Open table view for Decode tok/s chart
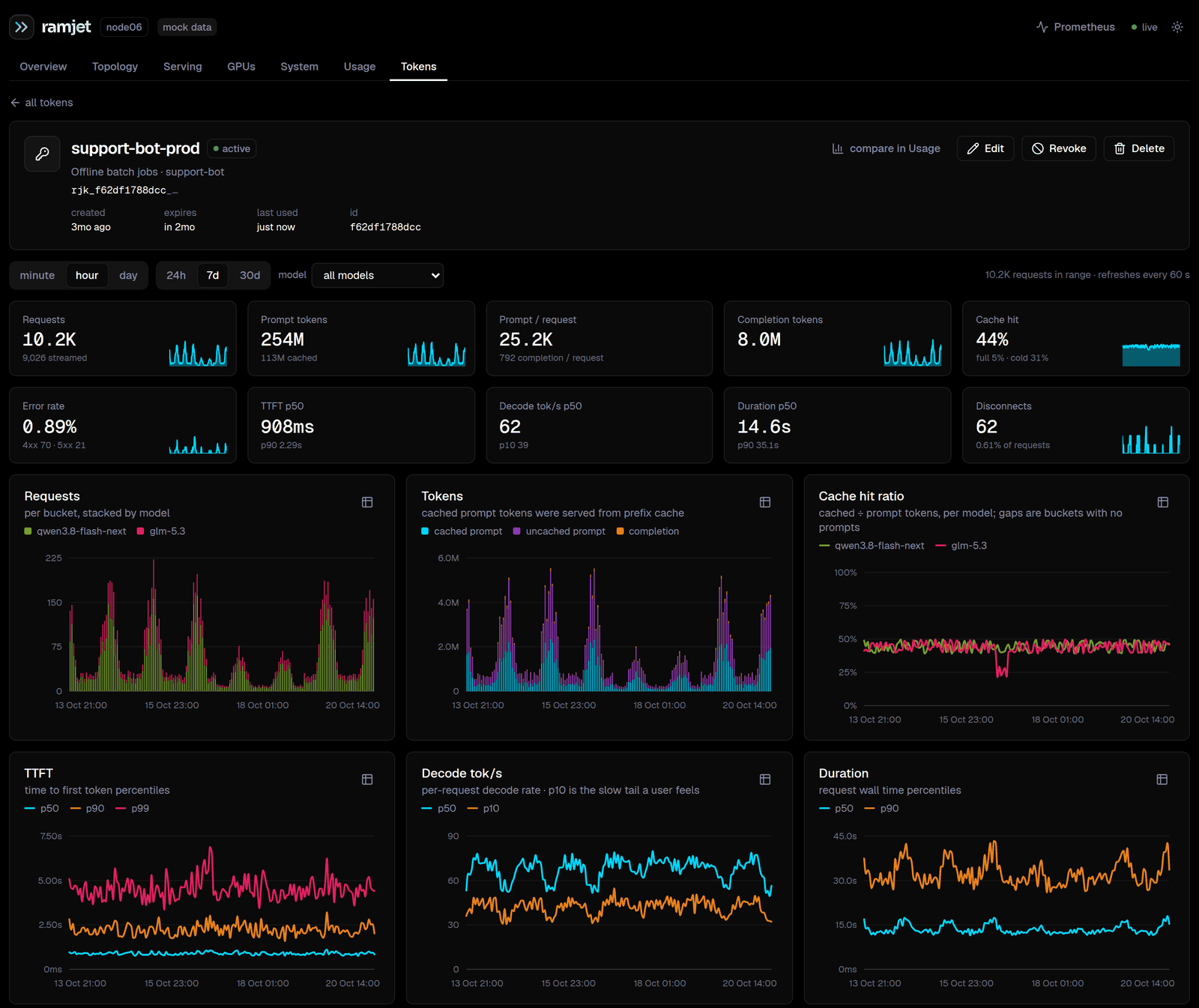 (765, 779)
